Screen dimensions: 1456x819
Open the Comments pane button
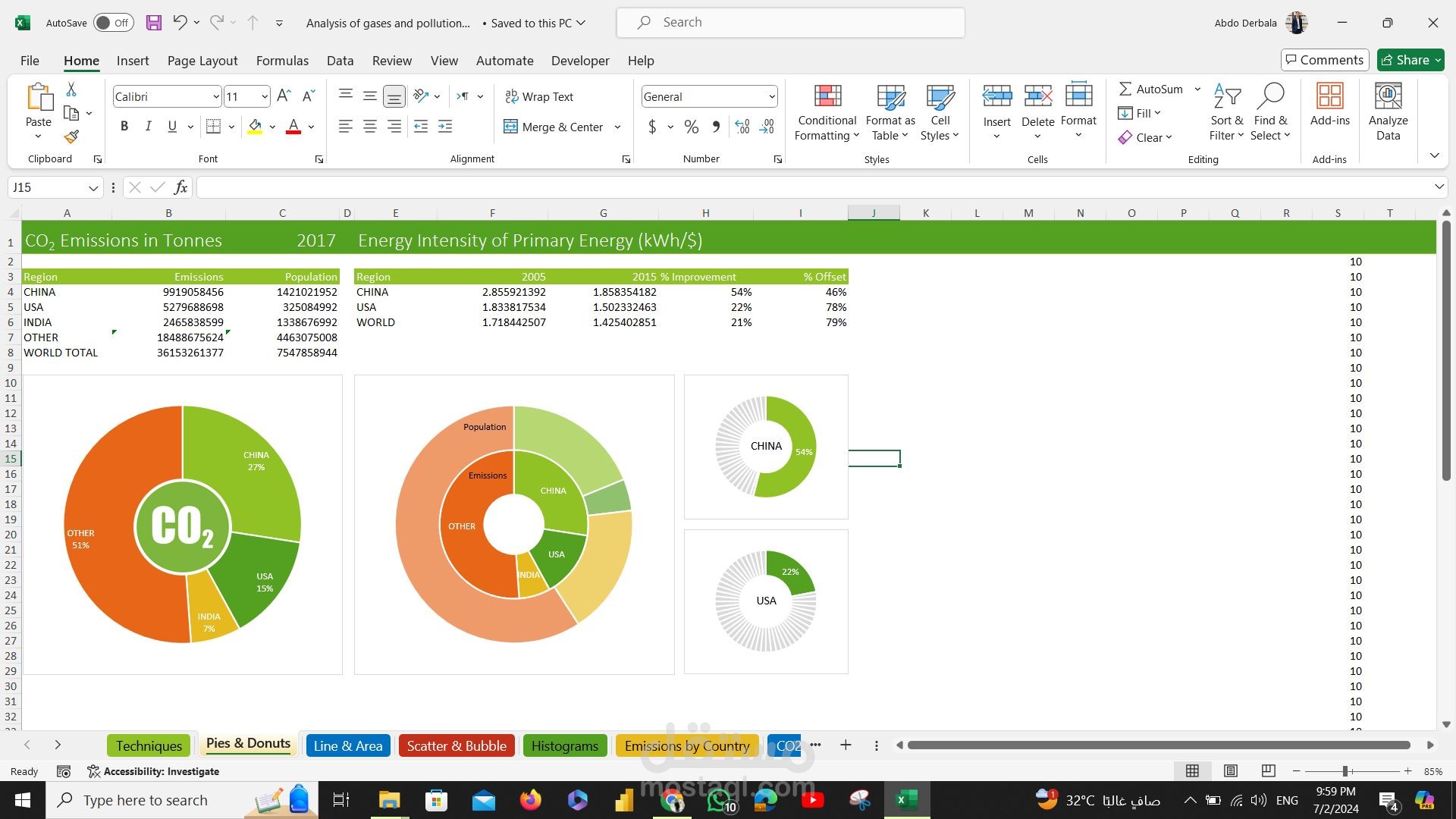point(1324,60)
